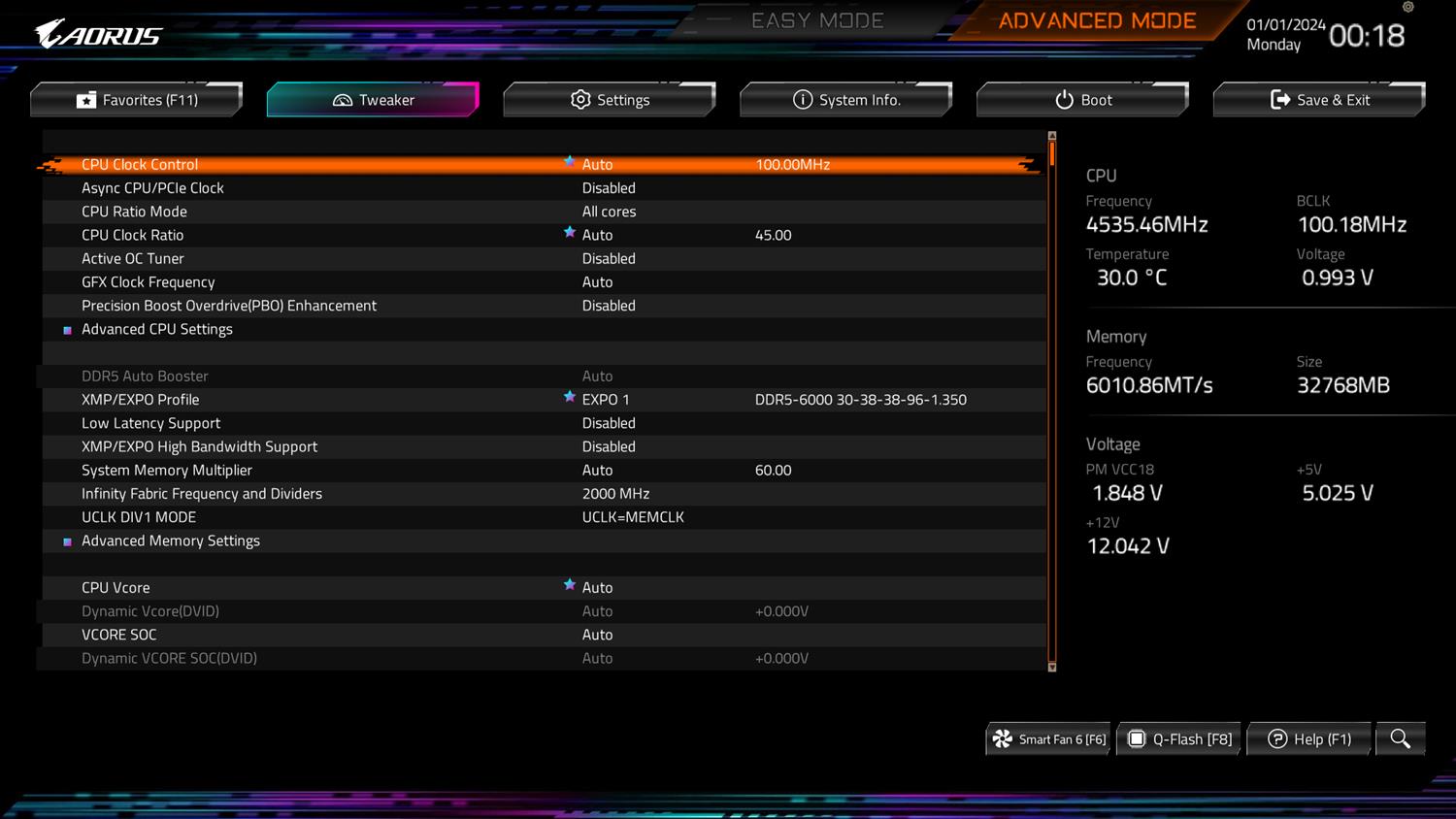Switch to the System Info. tab
The image size is (1456, 819).
point(846,100)
